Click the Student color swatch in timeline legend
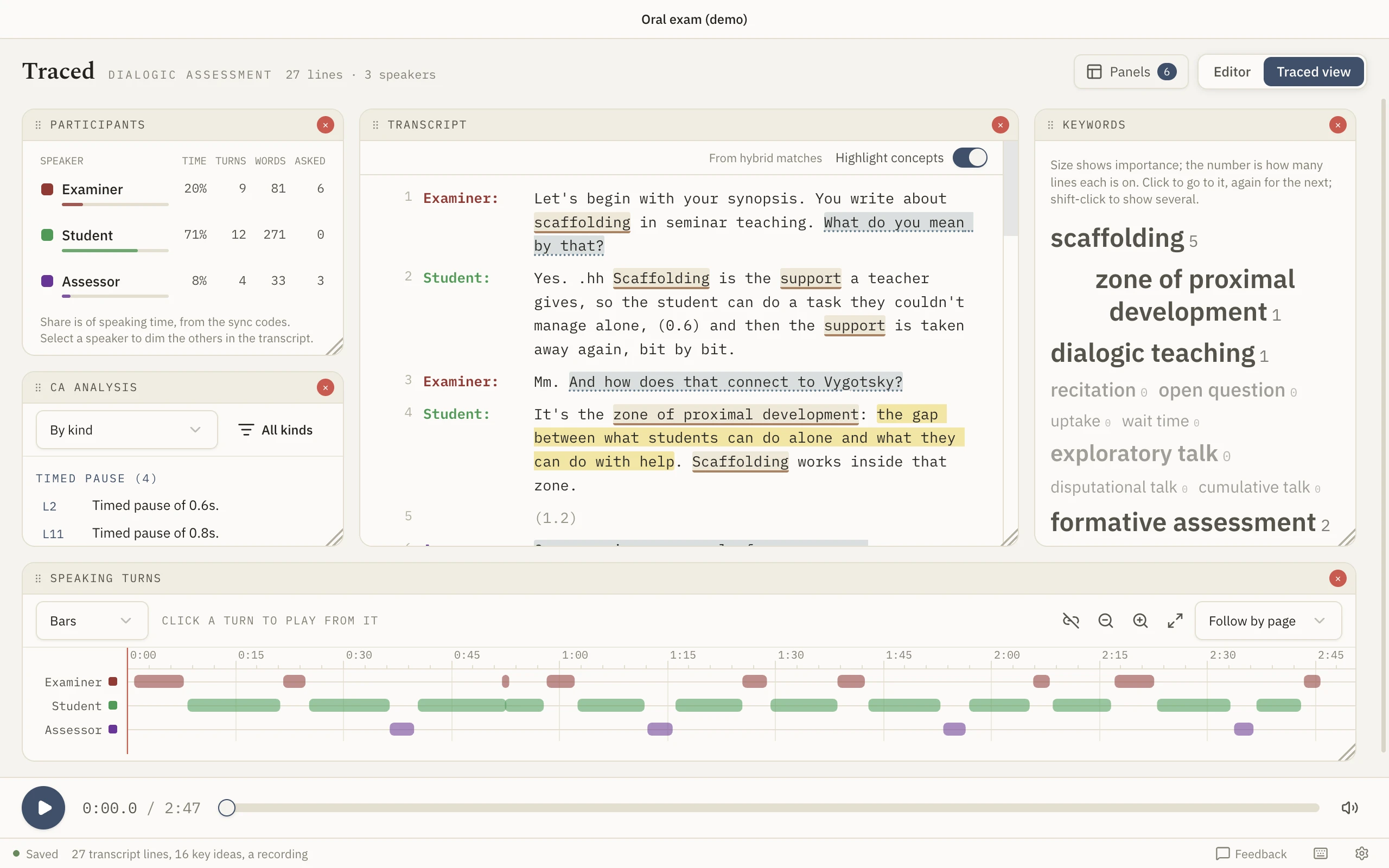The height and width of the screenshot is (868, 1389). tap(113, 706)
